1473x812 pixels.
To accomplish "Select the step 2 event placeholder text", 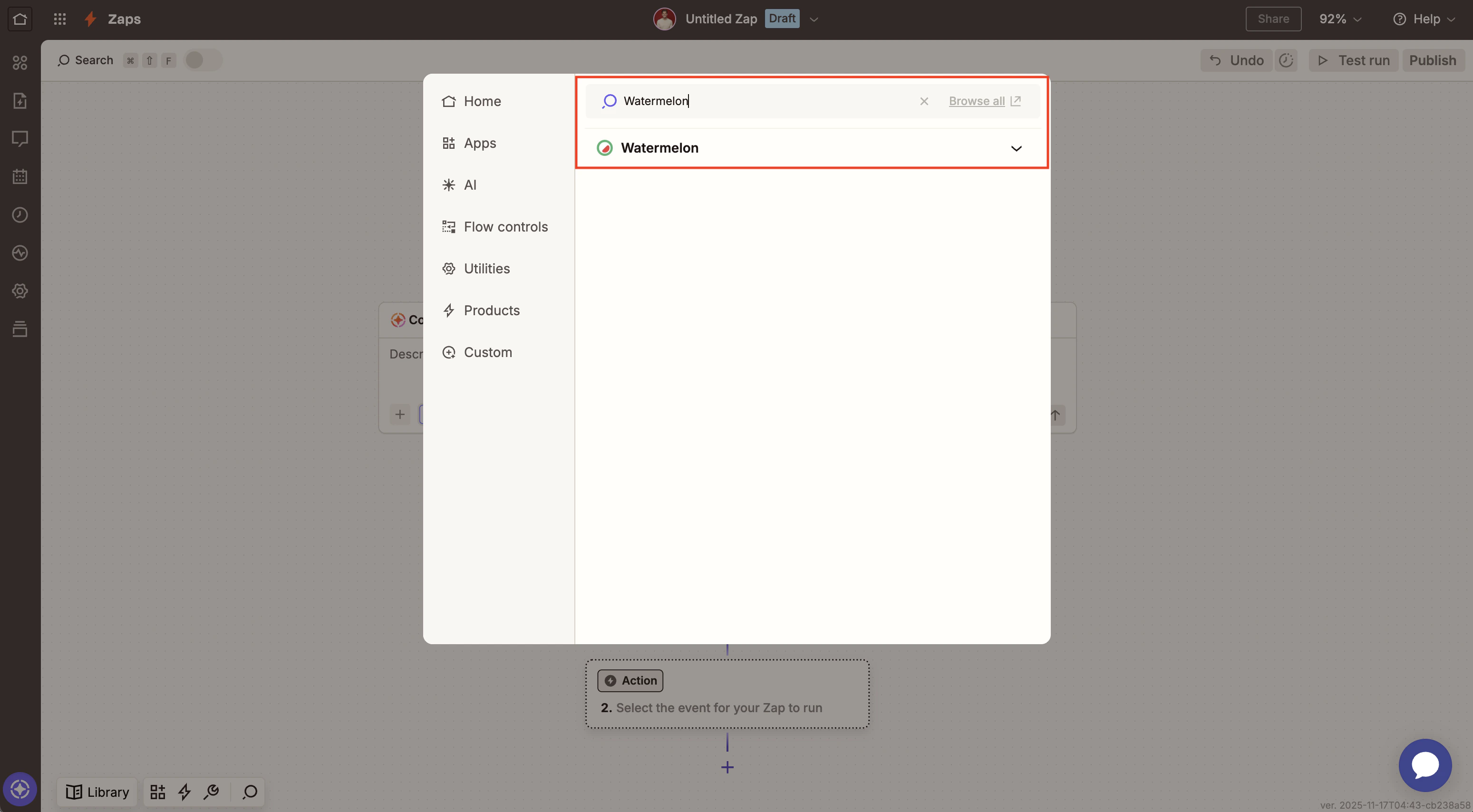I will pyautogui.click(x=719, y=708).
